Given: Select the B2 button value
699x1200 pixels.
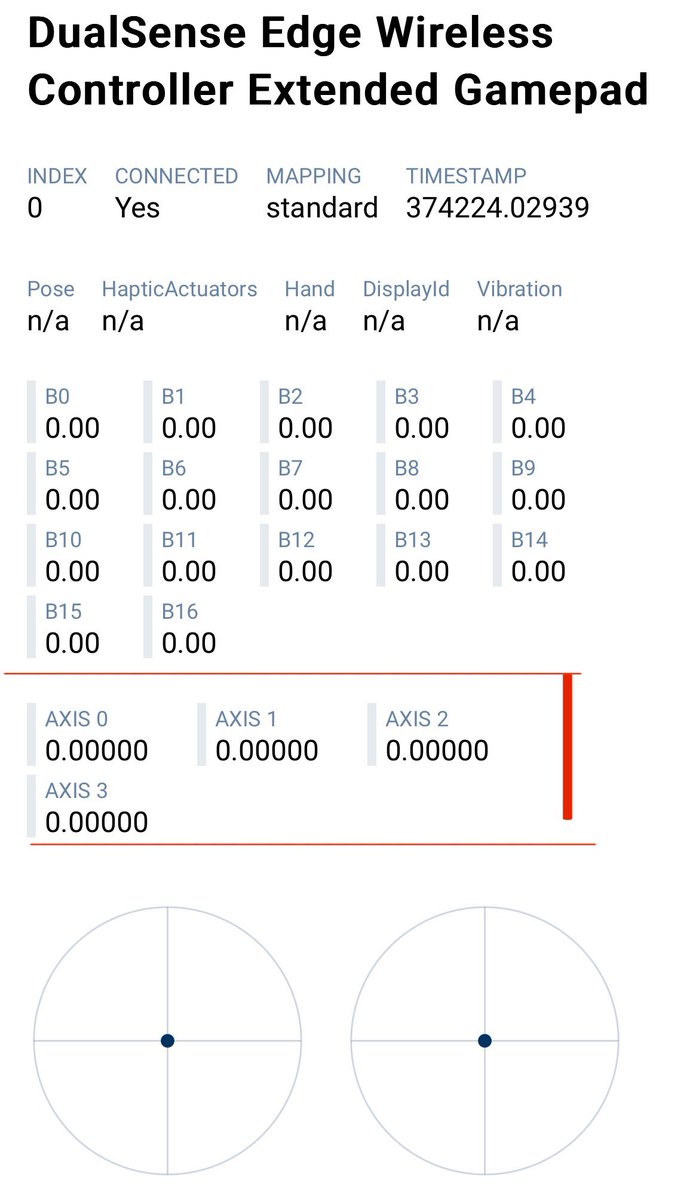Looking at the screenshot, I should 305,428.
